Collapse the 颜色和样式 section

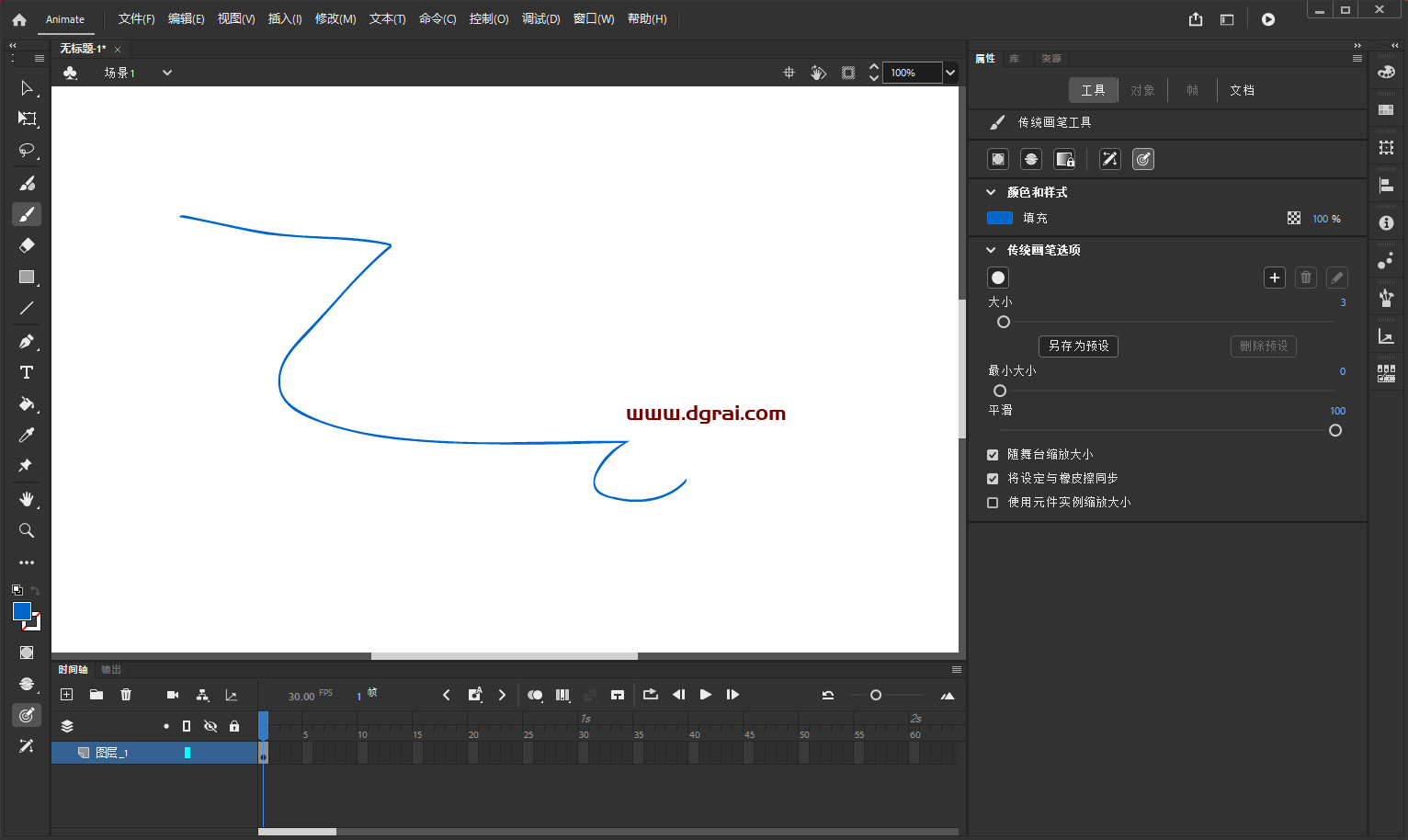pos(991,192)
